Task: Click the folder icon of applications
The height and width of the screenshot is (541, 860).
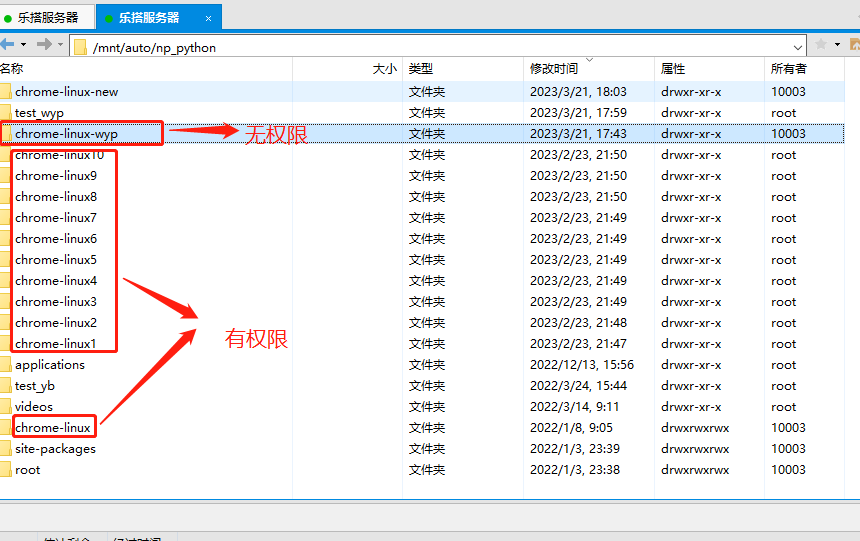Action: click(5, 365)
